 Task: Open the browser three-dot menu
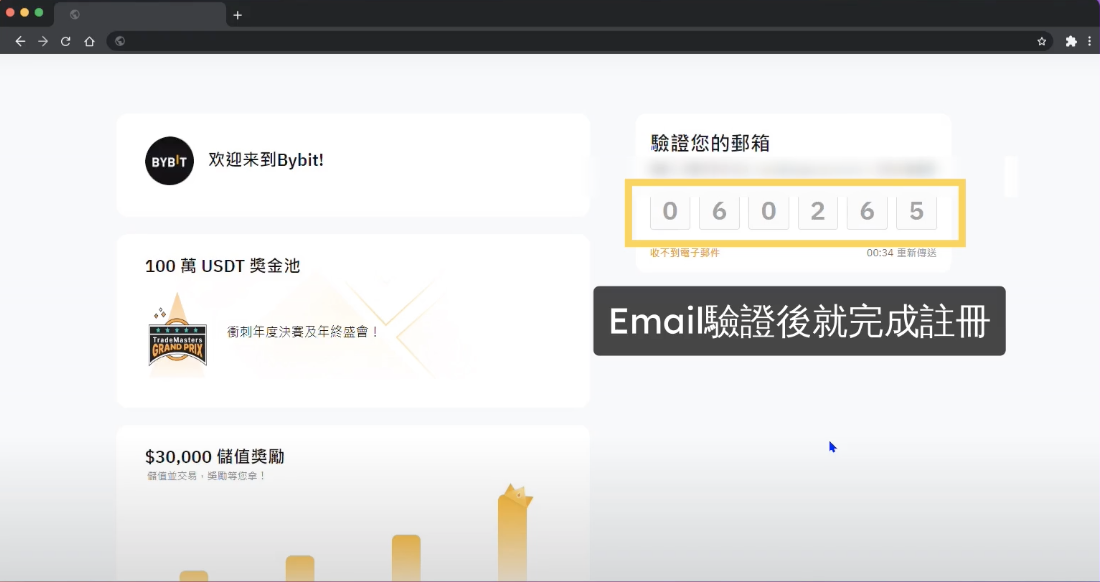1089,41
